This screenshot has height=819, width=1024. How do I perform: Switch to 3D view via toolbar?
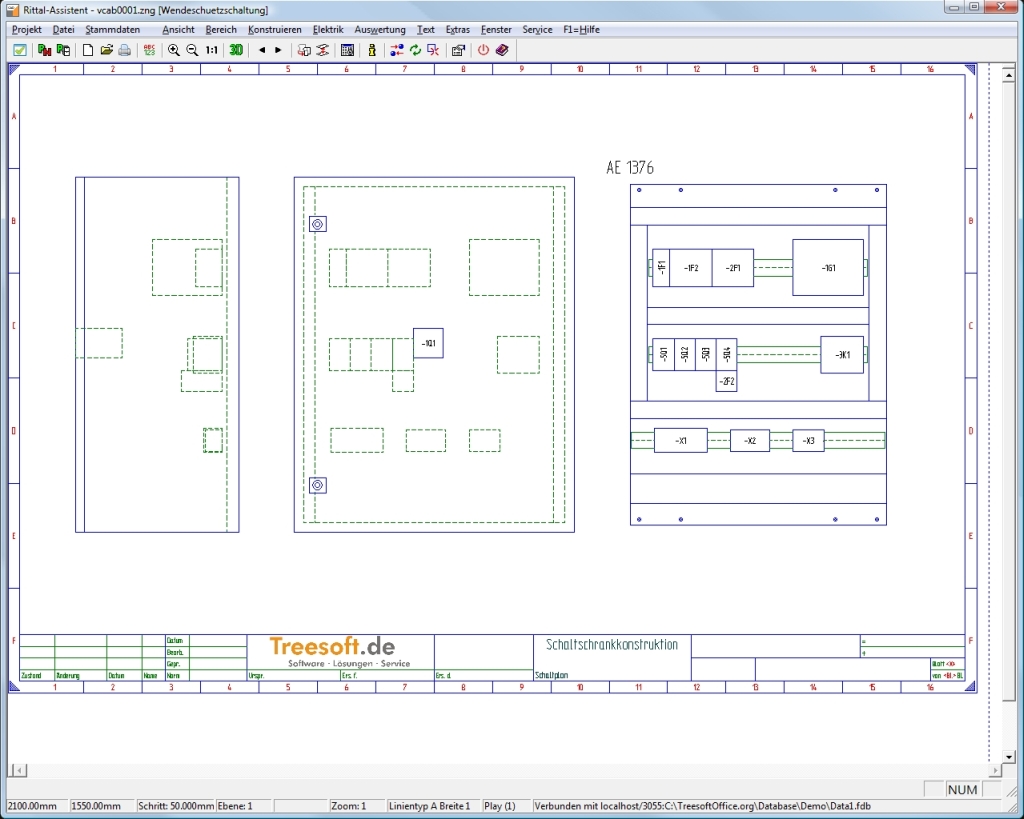tap(236, 49)
